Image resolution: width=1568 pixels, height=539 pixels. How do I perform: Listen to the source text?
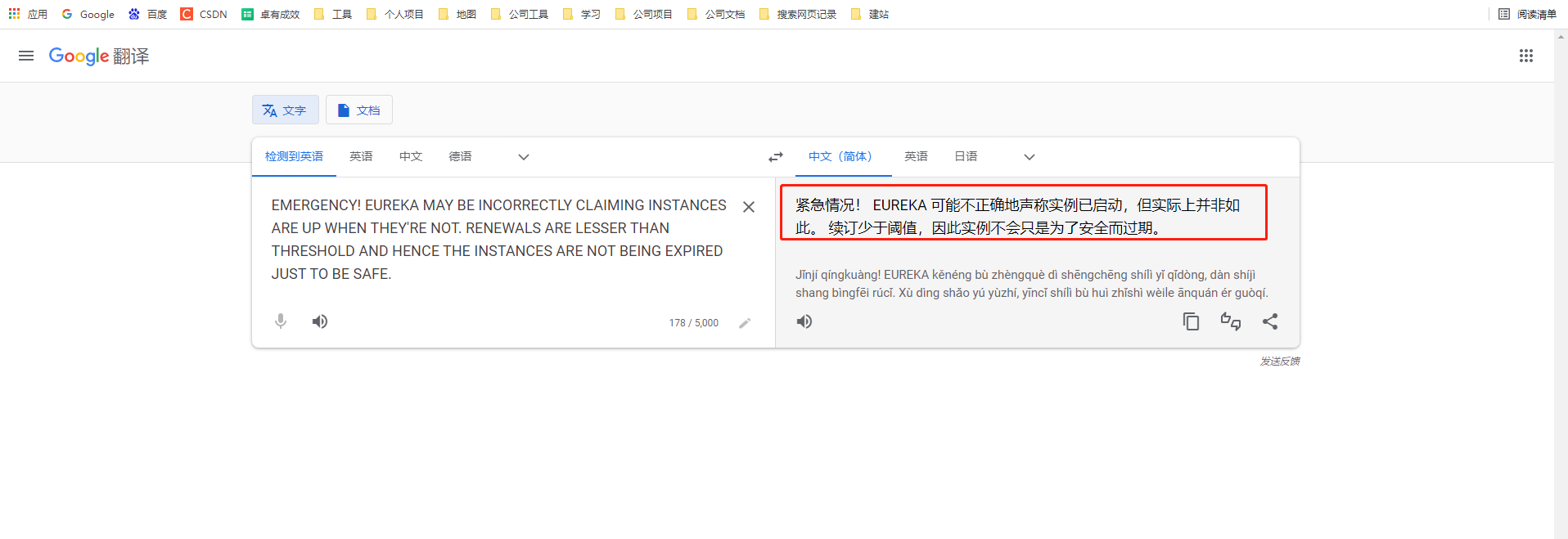pyautogui.click(x=320, y=321)
